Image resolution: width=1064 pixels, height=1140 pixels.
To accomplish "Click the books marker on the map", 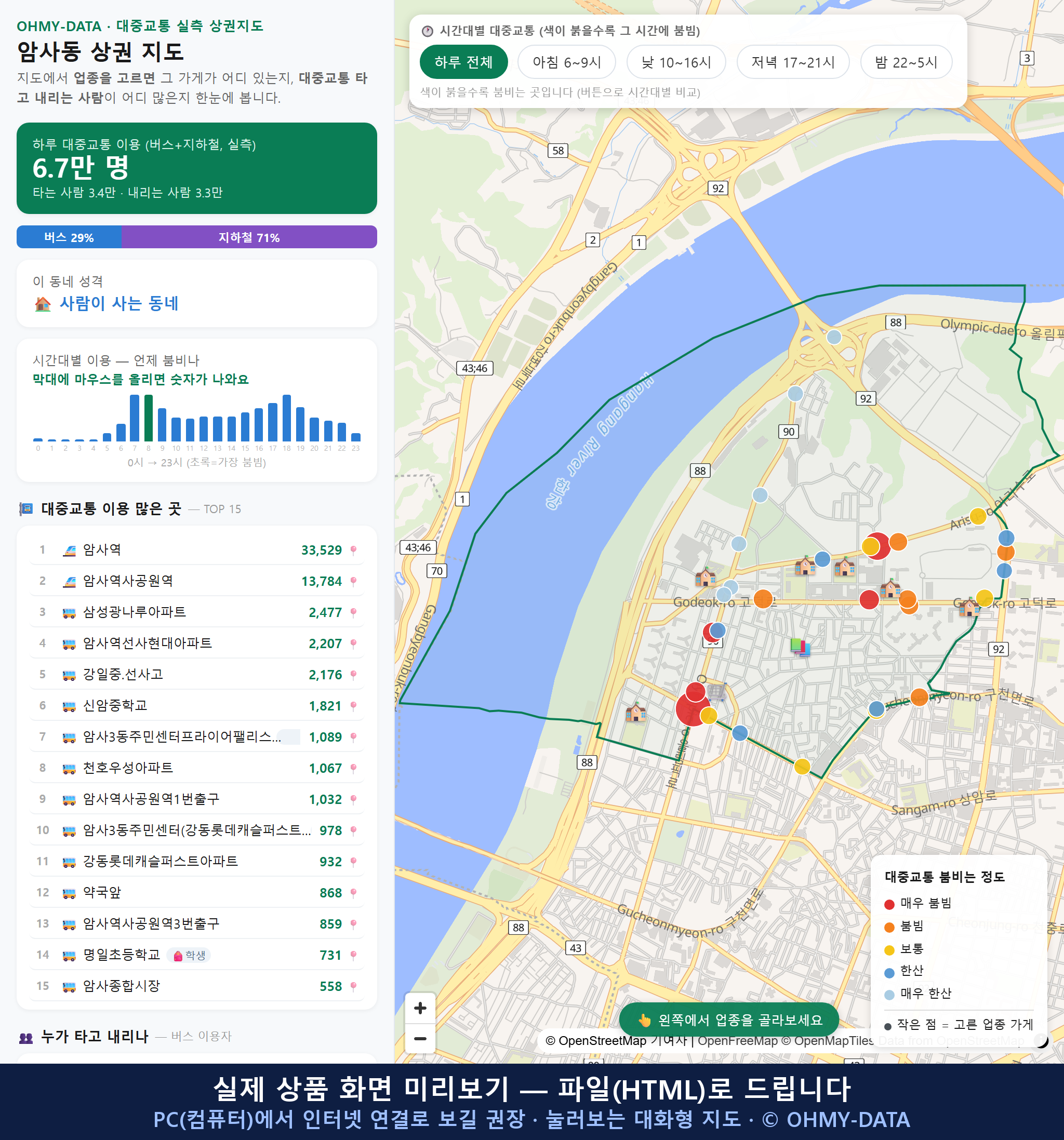I will tap(800, 647).
